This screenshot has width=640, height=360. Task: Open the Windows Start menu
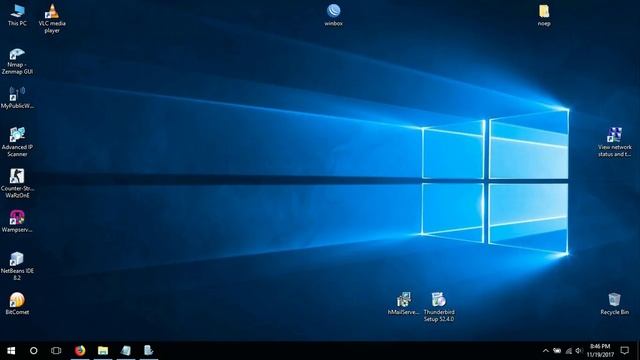click(x=11, y=351)
